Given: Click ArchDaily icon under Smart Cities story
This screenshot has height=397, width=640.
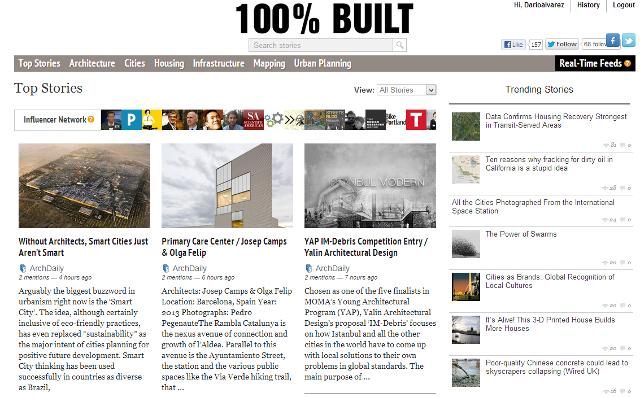Looking at the screenshot, I should pos(23,268).
